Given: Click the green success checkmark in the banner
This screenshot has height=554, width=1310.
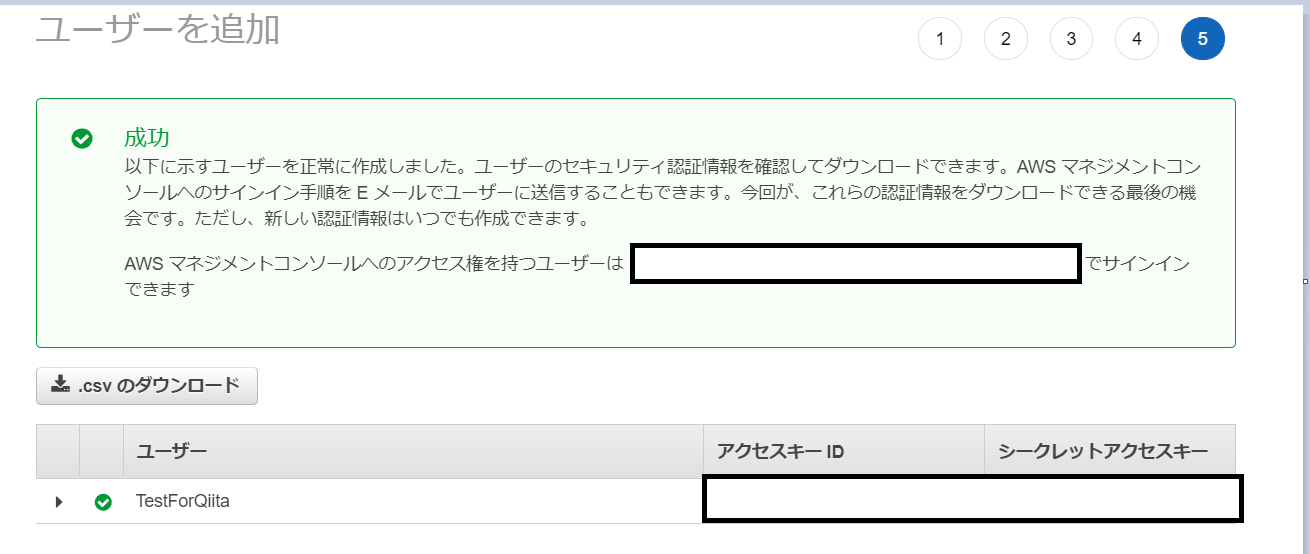Looking at the screenshot, I should click(x=82, y=139).
